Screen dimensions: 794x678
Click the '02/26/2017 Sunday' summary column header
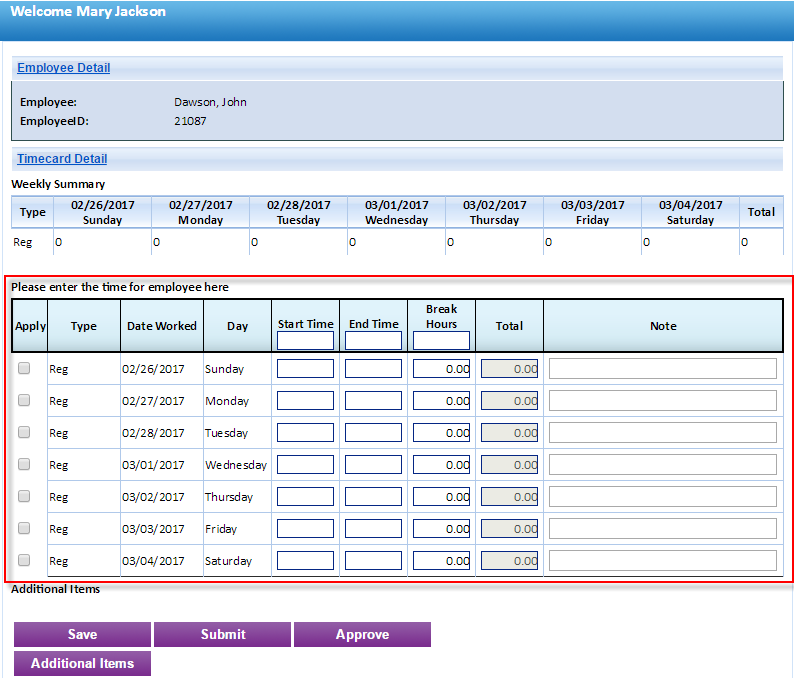coord(102,212)
